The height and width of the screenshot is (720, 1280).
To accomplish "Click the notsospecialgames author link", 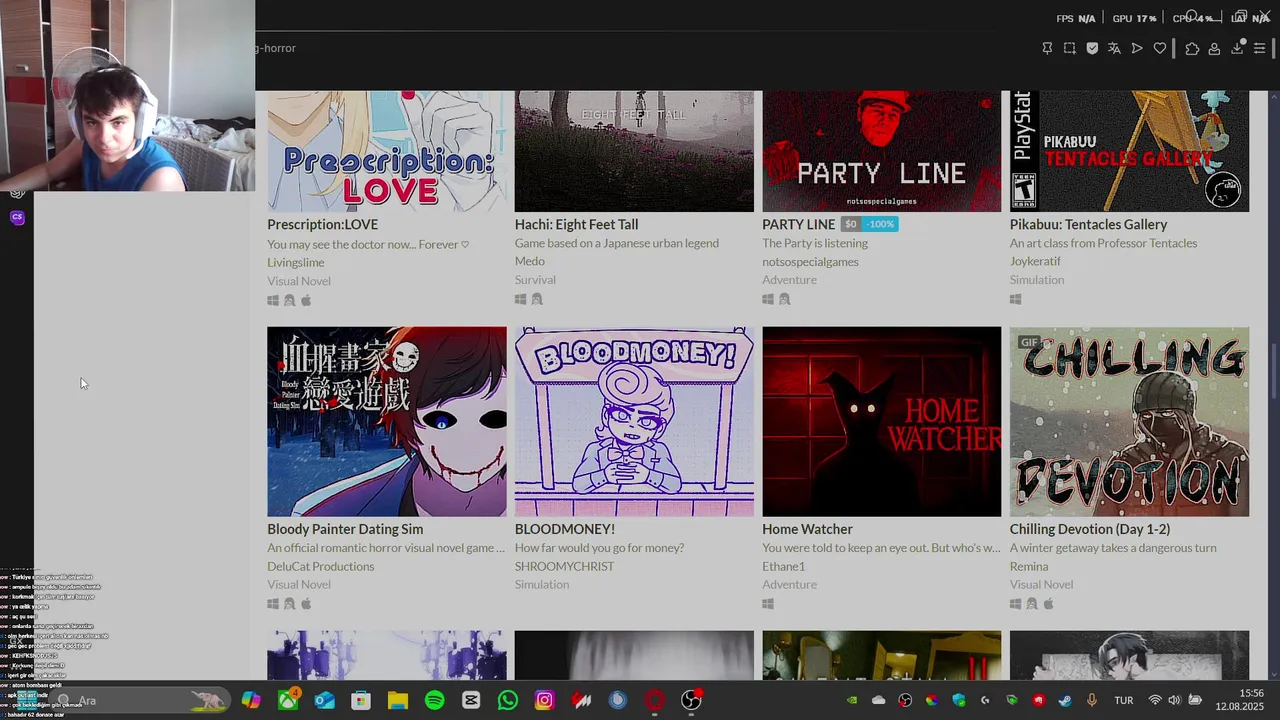I will click(810, 261).
